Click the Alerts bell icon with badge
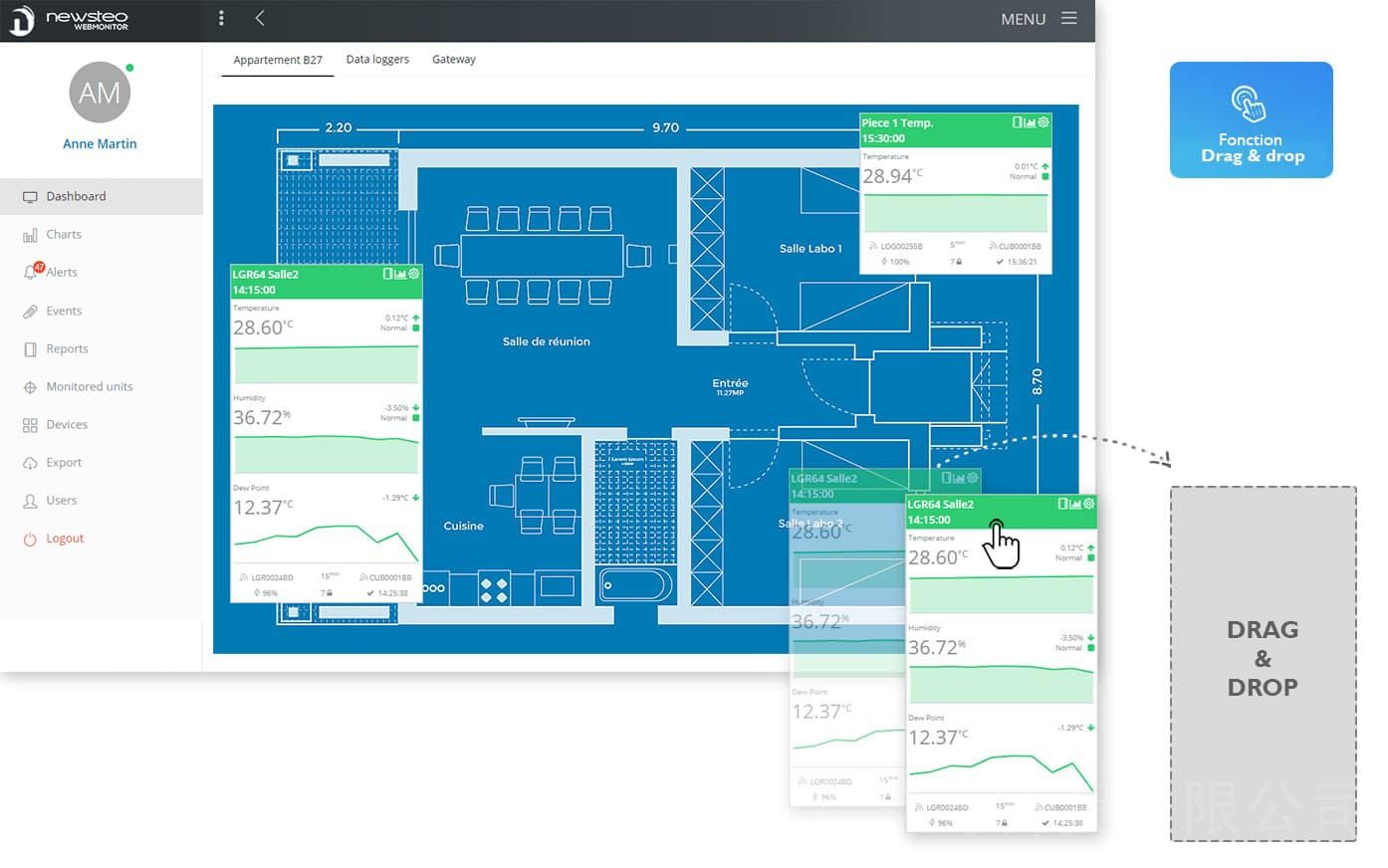 pyautogui.click(x=32, y=272)
